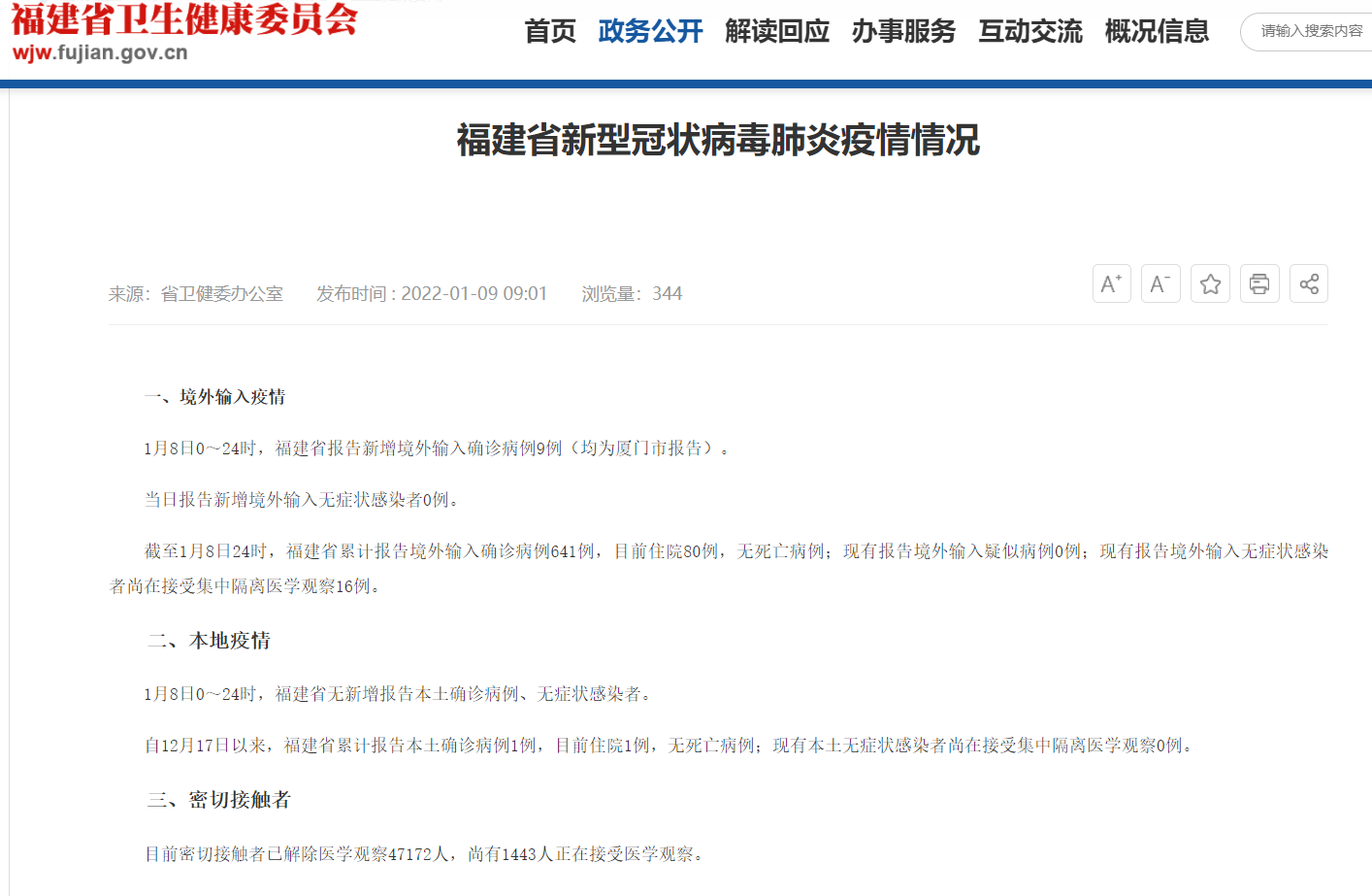The width and height of the screenshot is (1372, 896).
Task: Click the line 当日报告新增境外输入无症状感染者0例
Action: coord(304,500)
